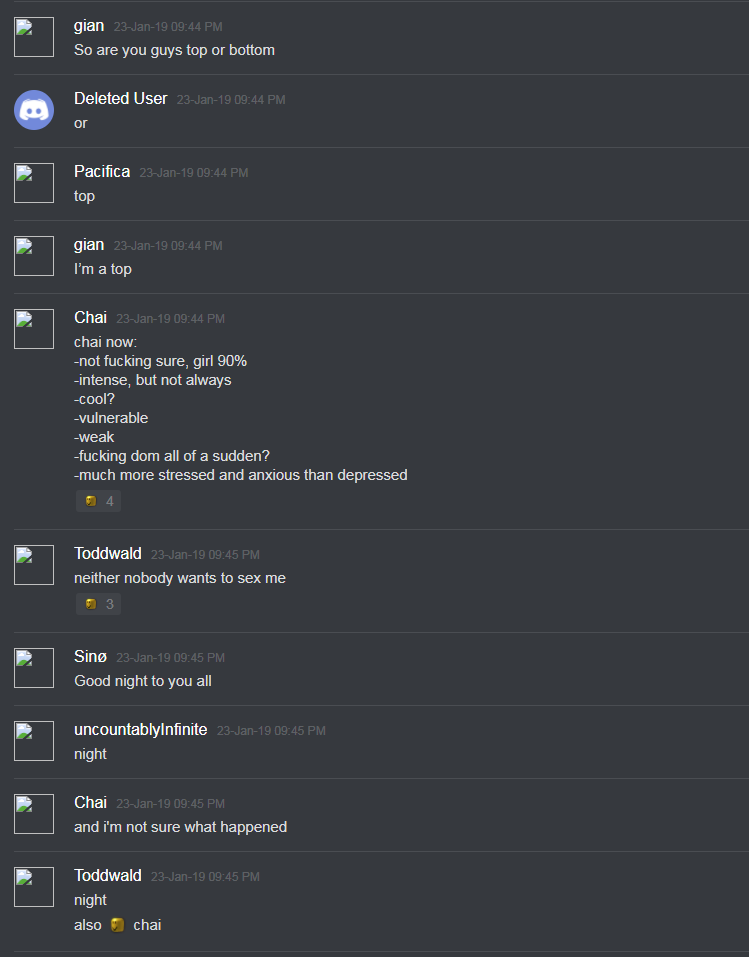Click avatar next to 'So are you guys top or bottom'

click(34, 37)
